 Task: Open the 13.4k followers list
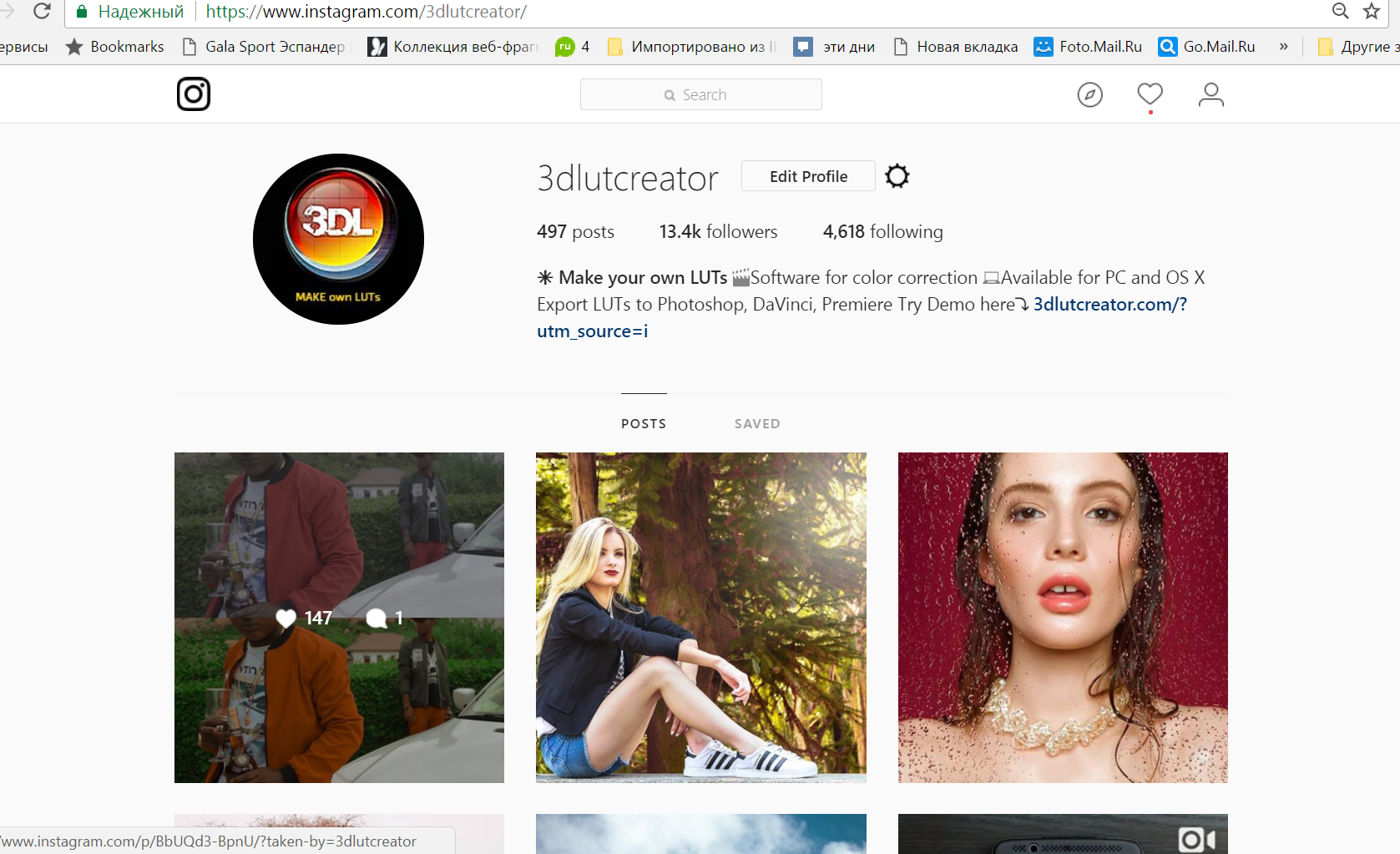click(718, 231)
